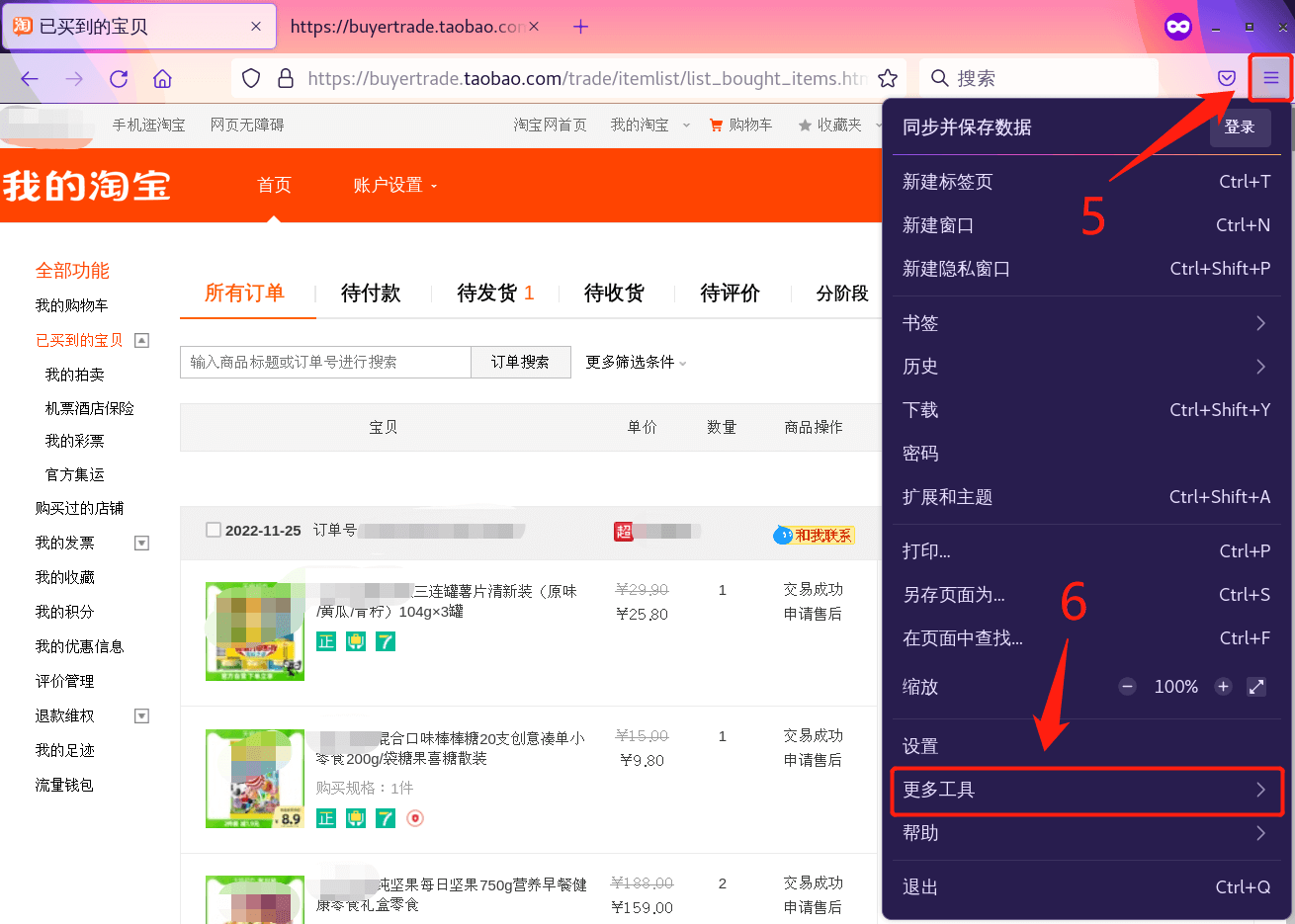Viewport: 1295px width, 924px height.
Task: Click the tracking protection shield icon
Action: [251, 78]
